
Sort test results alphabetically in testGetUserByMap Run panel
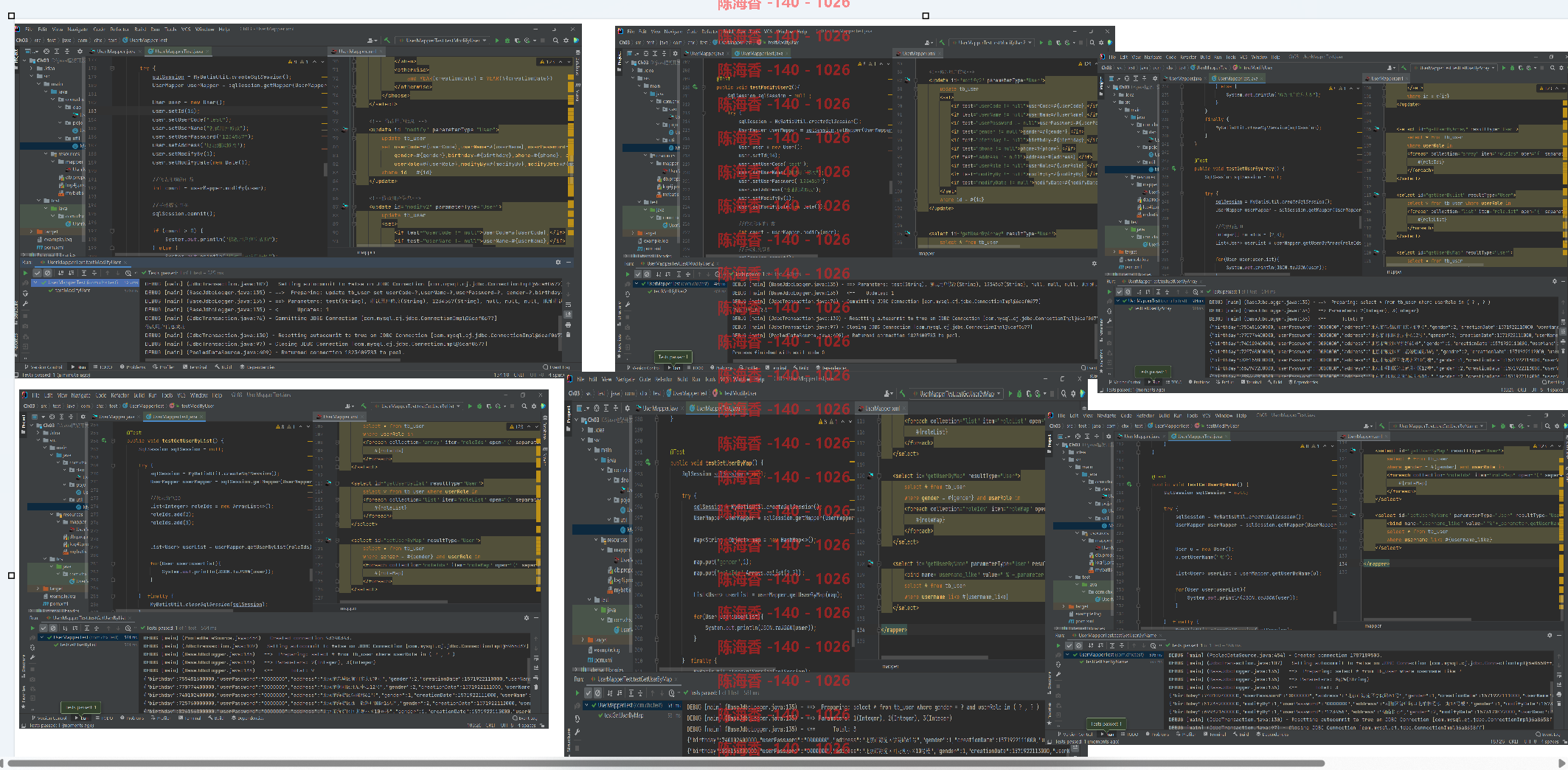coord(610,693)
